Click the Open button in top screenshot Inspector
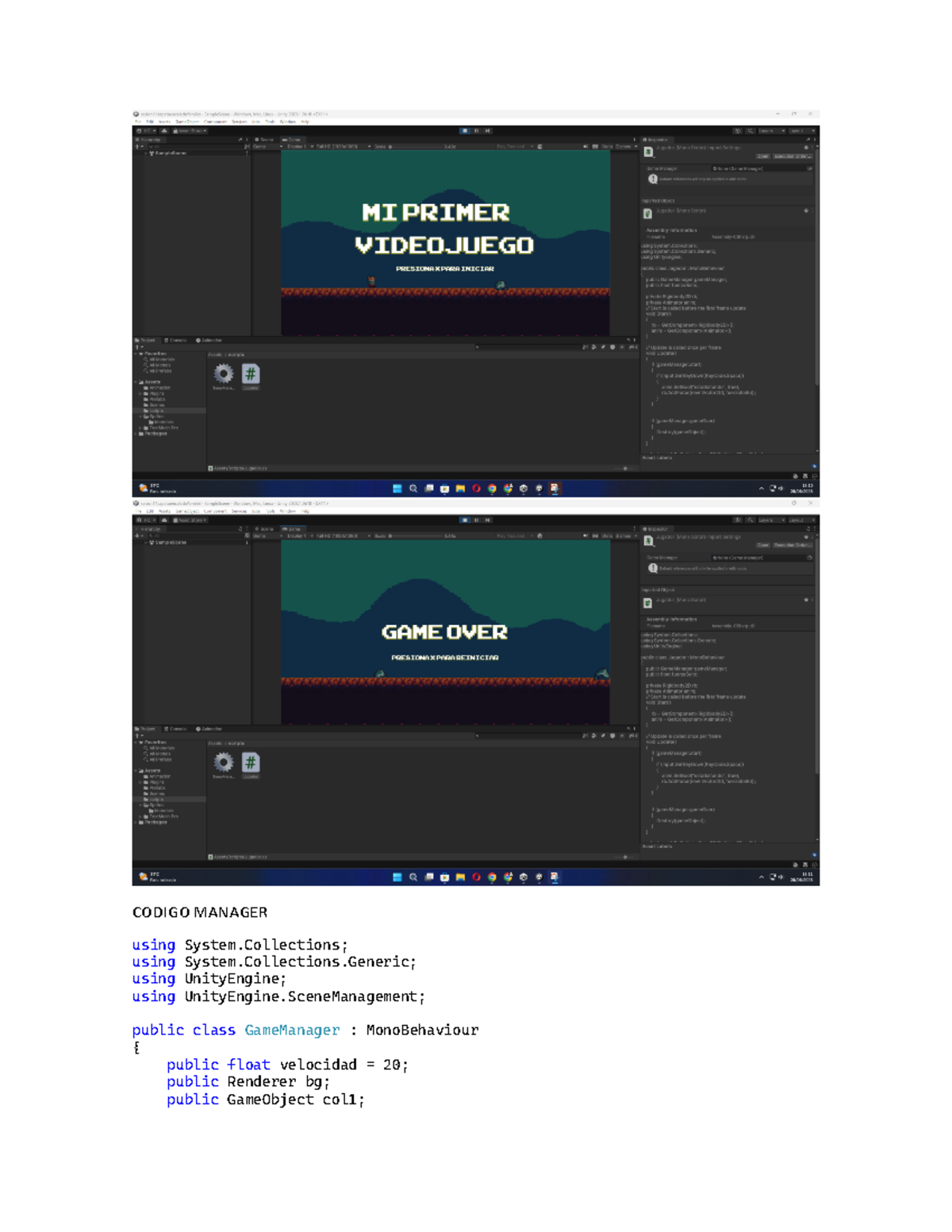952x1232 pixels. tap(762, 156)
